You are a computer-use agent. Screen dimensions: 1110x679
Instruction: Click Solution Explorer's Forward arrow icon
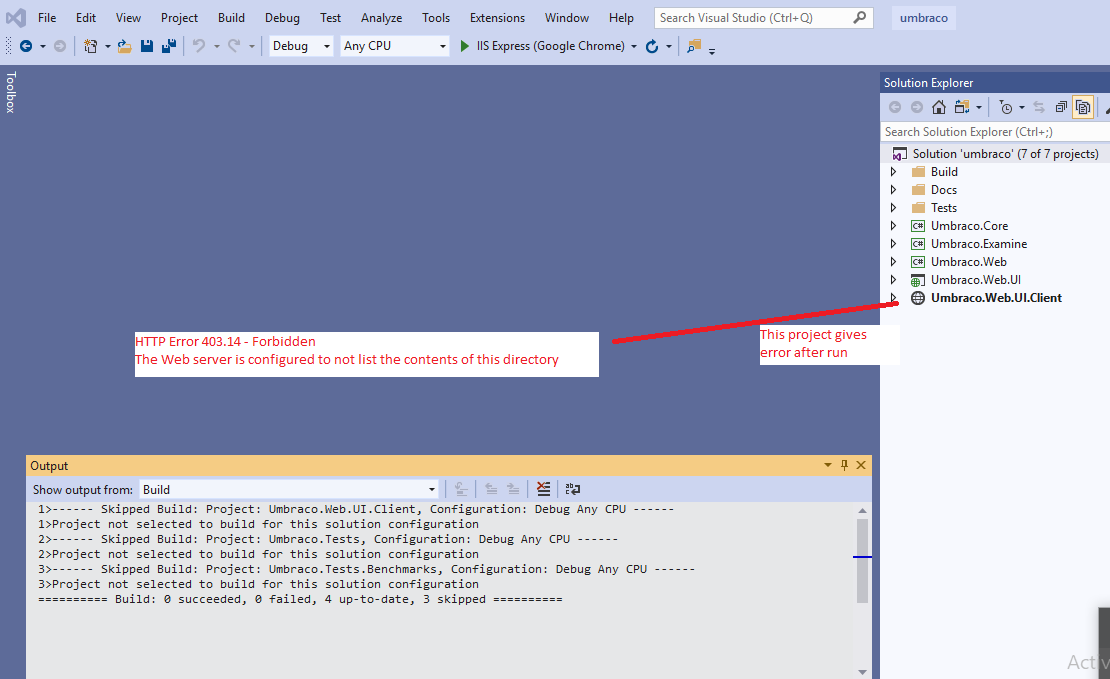coord(917,107)
